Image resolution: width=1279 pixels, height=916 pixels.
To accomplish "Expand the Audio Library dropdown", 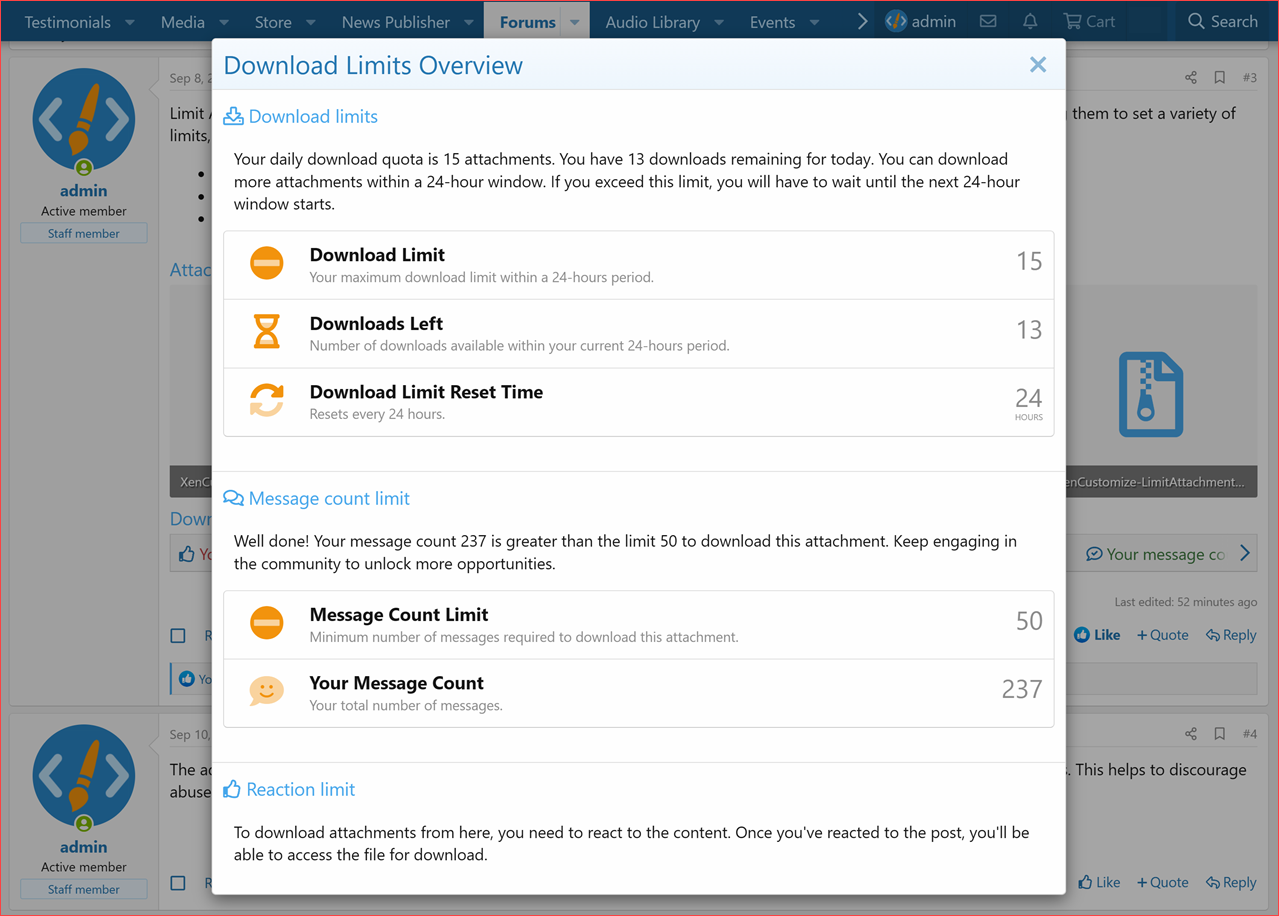I will [x=720, y=20].
